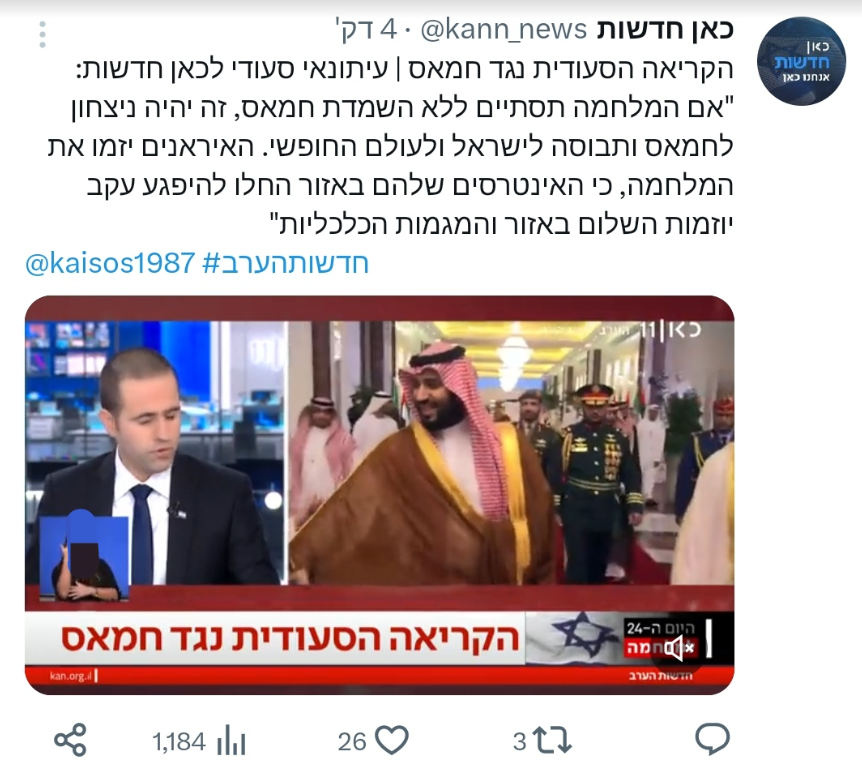
Task: Open the @kann_news handle link
Action: (x=504, y=30)
